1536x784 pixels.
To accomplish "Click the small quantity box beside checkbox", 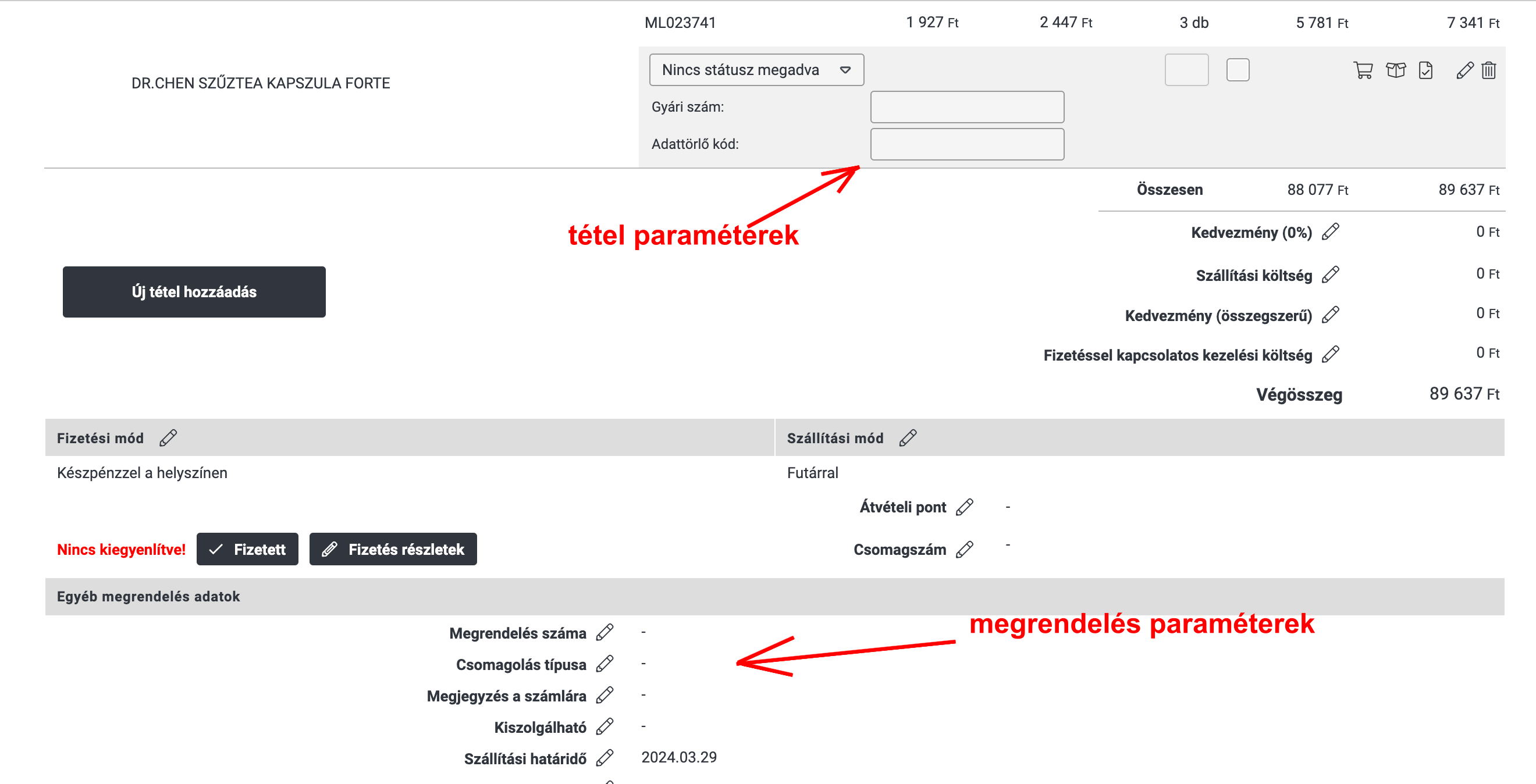I will pyautogui.click(x=1186, y=70).
